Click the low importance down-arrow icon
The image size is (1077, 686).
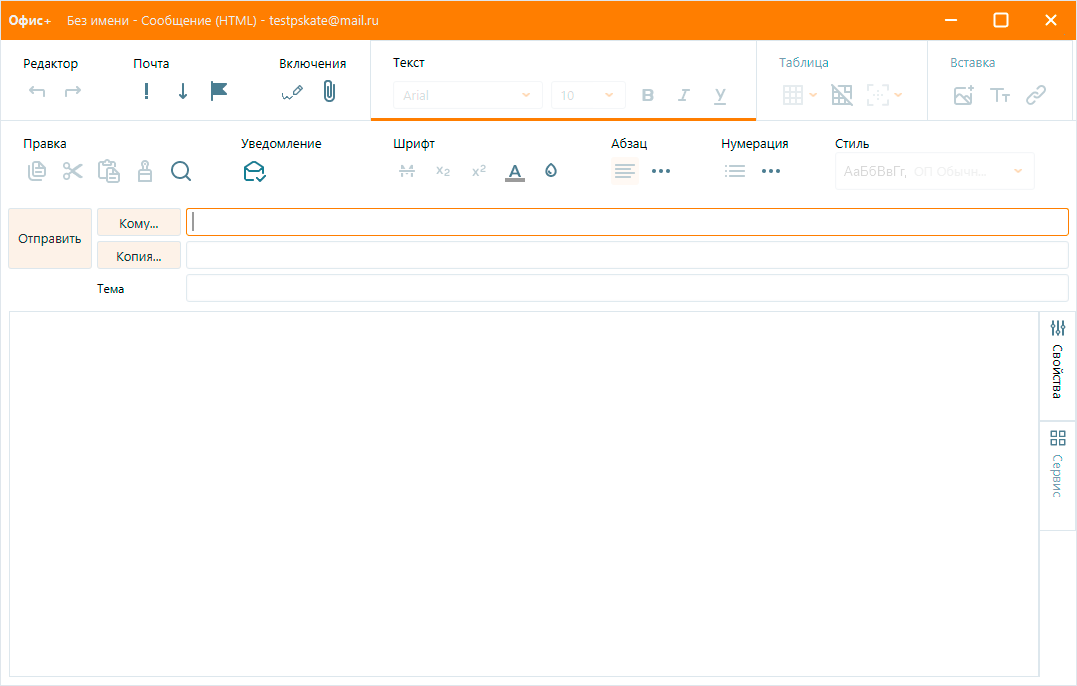pos(183,92)
